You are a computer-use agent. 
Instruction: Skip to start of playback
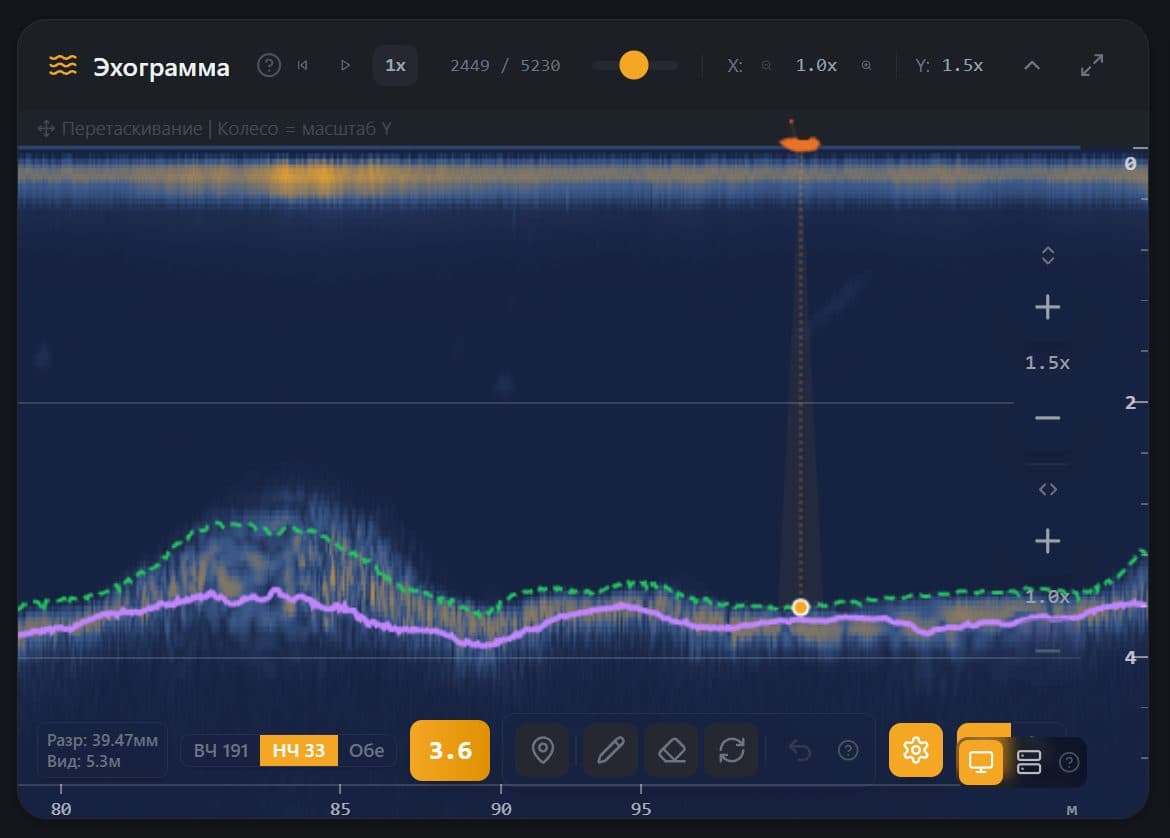(302, 66)
